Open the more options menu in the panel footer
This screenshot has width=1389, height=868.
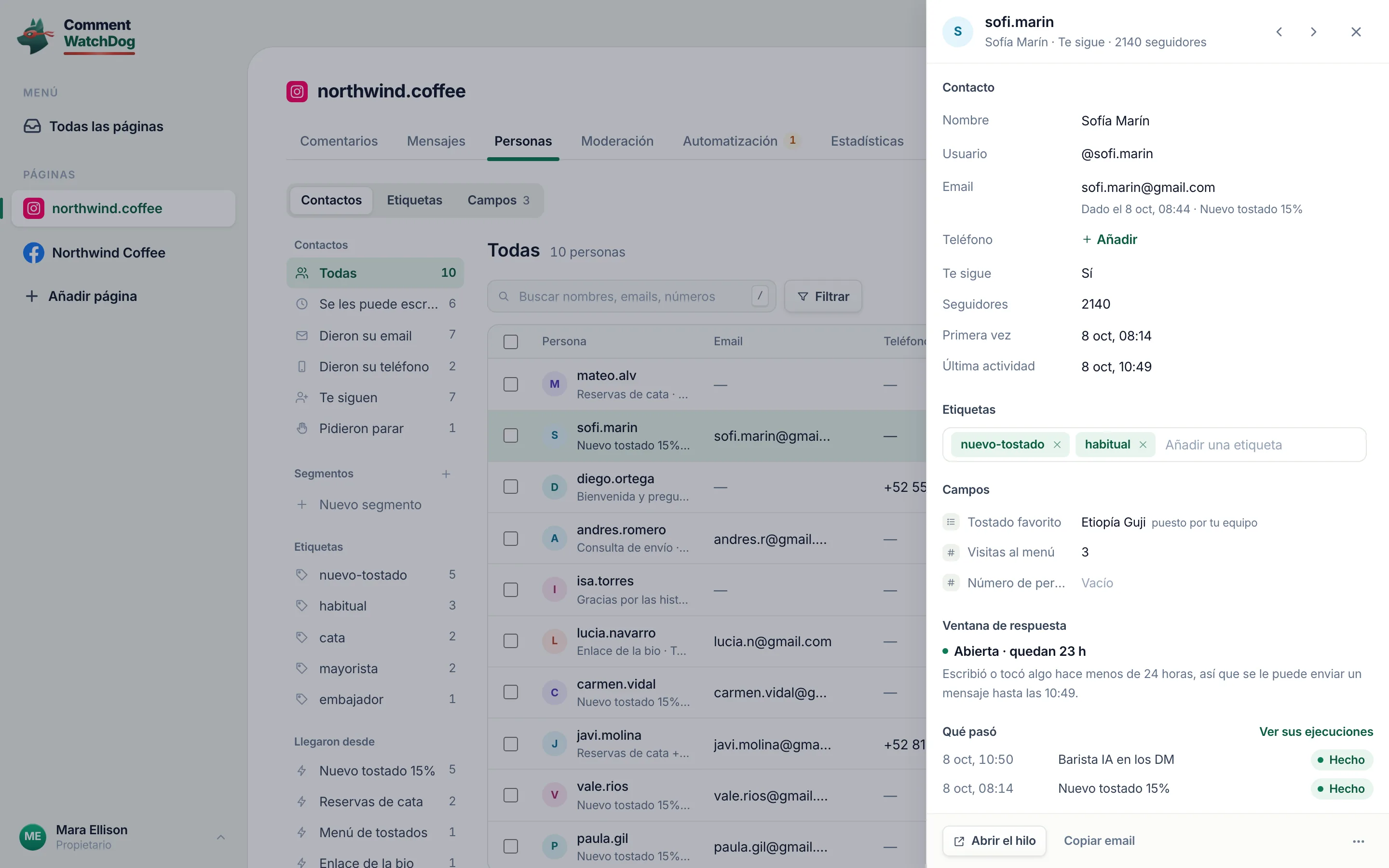pyautogui.click(x=1358, y=841)
